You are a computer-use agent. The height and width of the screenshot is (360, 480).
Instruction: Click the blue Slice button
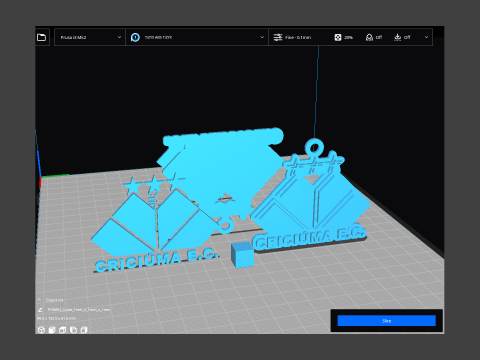pos(387,321)
